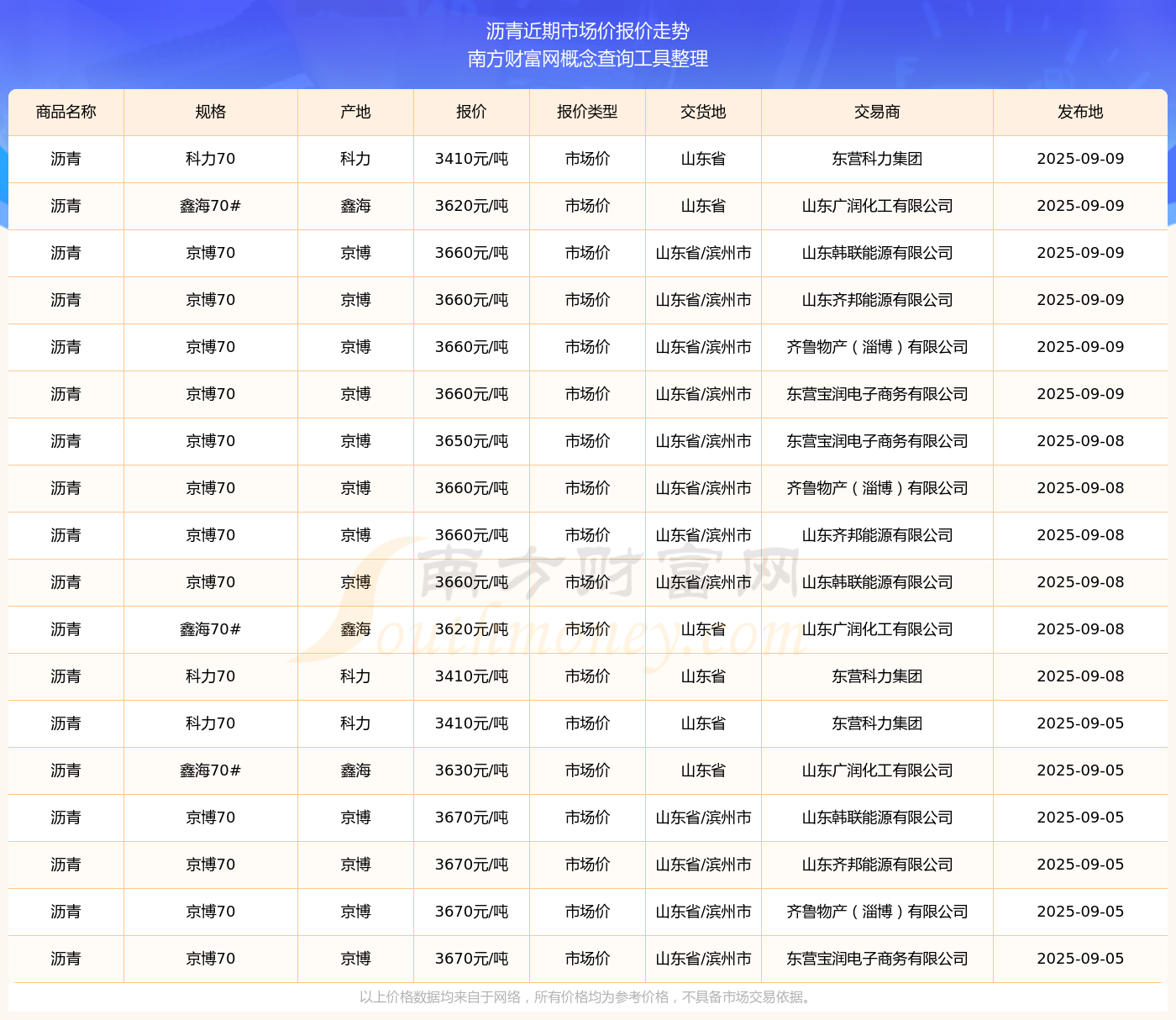Select the date 2025-09-08 in the 3650元/吨 row
Screen dimensions: 1176x1020
point(1080,441)
